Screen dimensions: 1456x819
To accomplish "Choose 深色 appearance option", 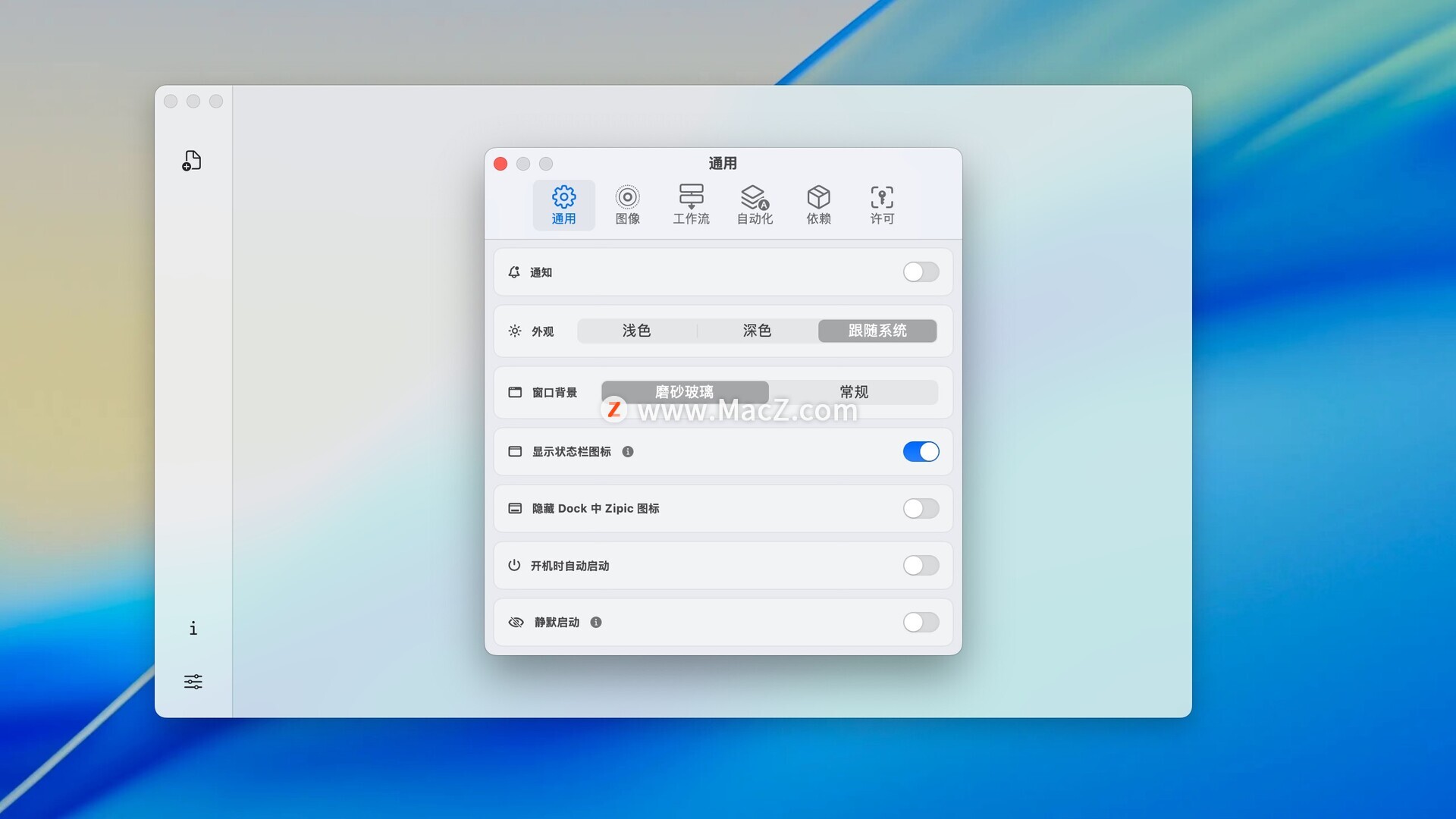I will click(x=757, y=331).
